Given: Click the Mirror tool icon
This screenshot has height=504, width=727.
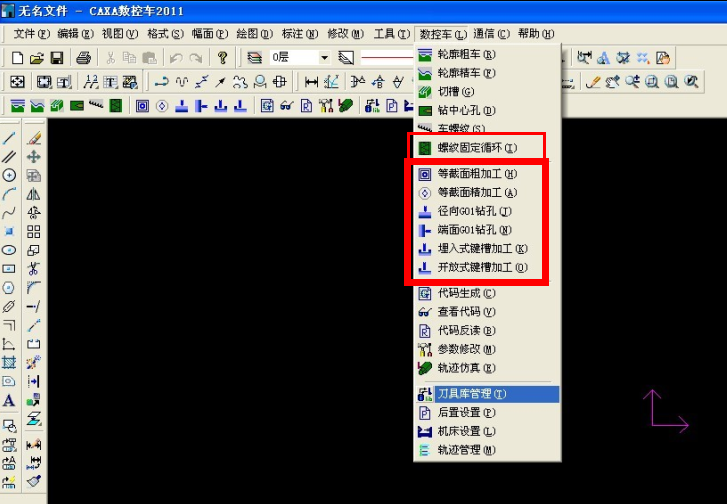Looking at the screenshot, I should point(33,194).
